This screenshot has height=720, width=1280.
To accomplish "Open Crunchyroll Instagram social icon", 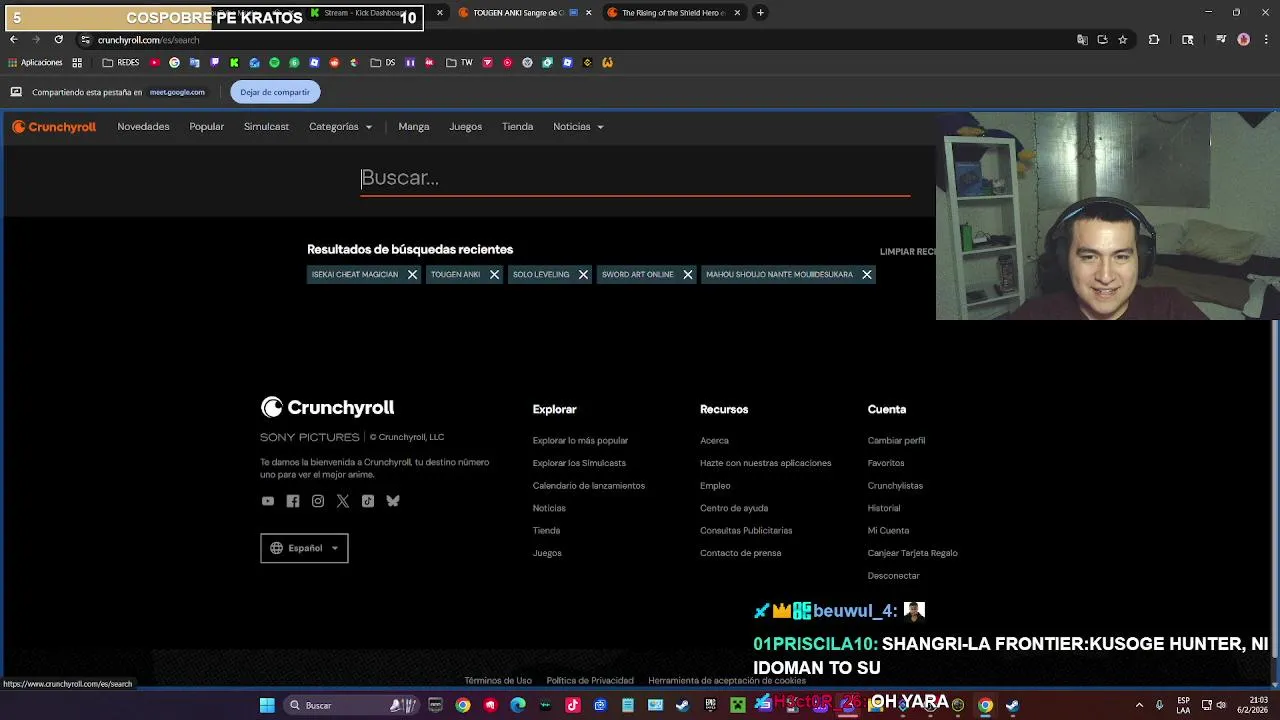I will [318, 501].
